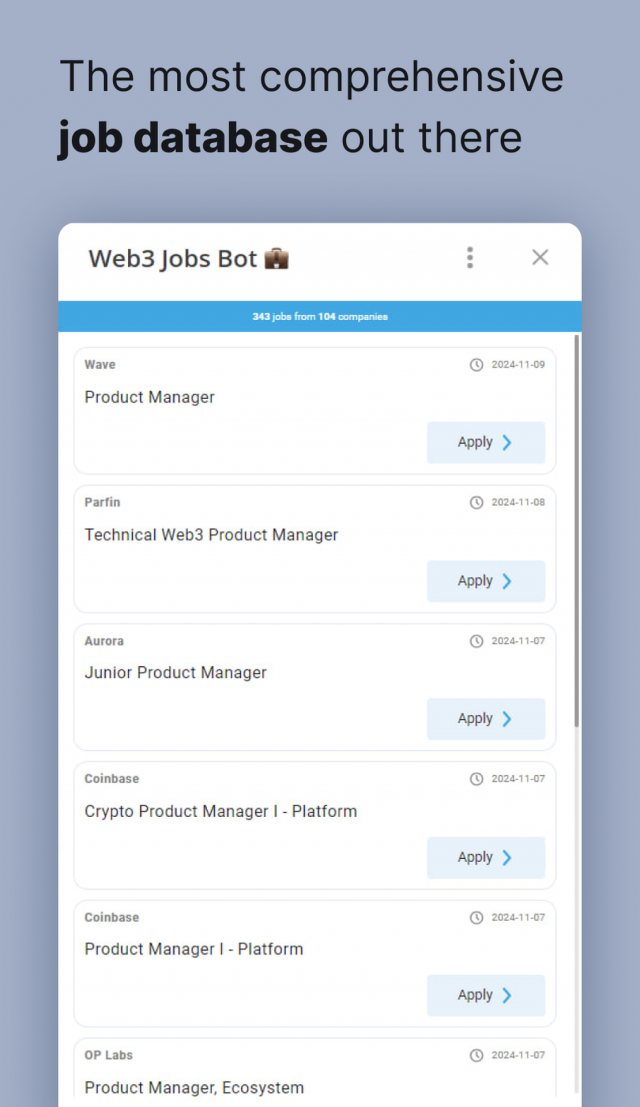
Task: Click clock icon on the Wave job card
Action: [476, 365]
